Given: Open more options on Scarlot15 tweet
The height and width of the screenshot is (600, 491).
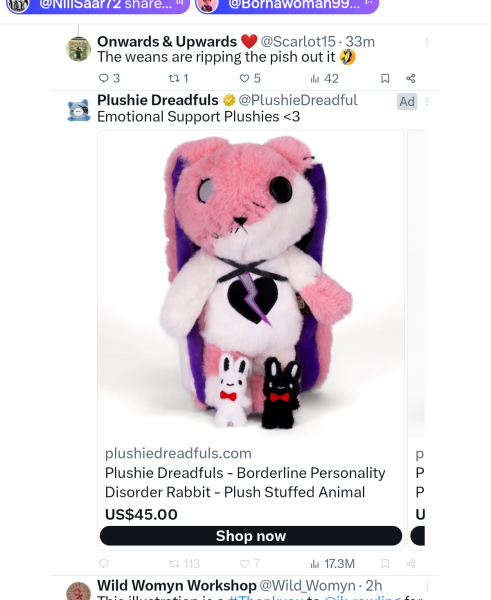Looking at the screenshot, I should coord(427,42).
